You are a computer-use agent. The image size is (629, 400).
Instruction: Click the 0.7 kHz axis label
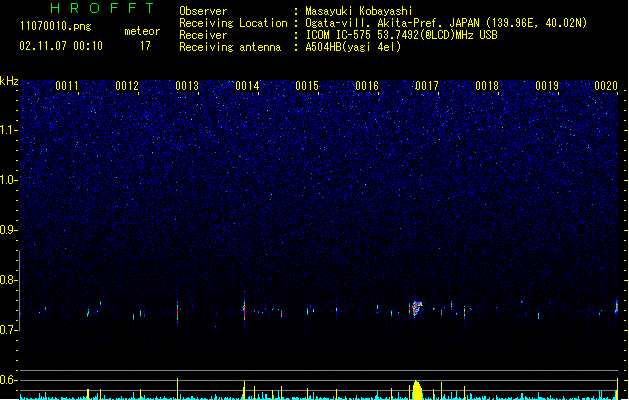pyautogui.click(x=9, y=330)
